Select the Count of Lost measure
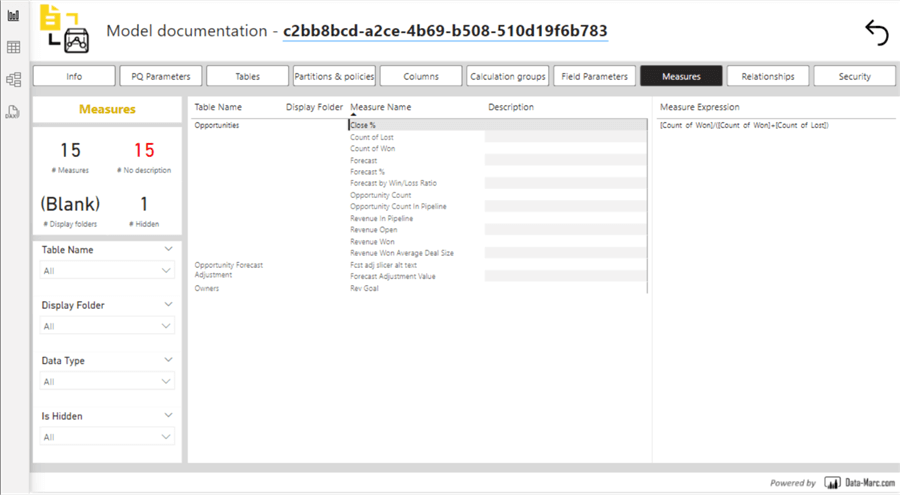Viewport: 900px width, 495px height. [x=372, y=137]
